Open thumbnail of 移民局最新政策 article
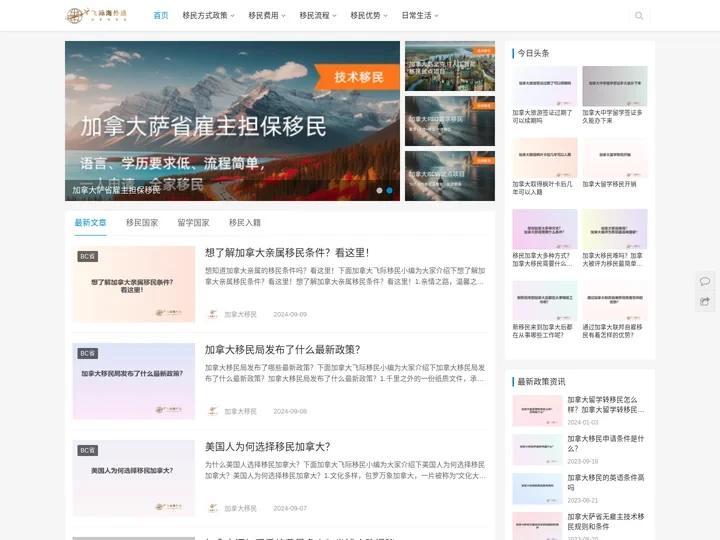 tap(134, 381)
